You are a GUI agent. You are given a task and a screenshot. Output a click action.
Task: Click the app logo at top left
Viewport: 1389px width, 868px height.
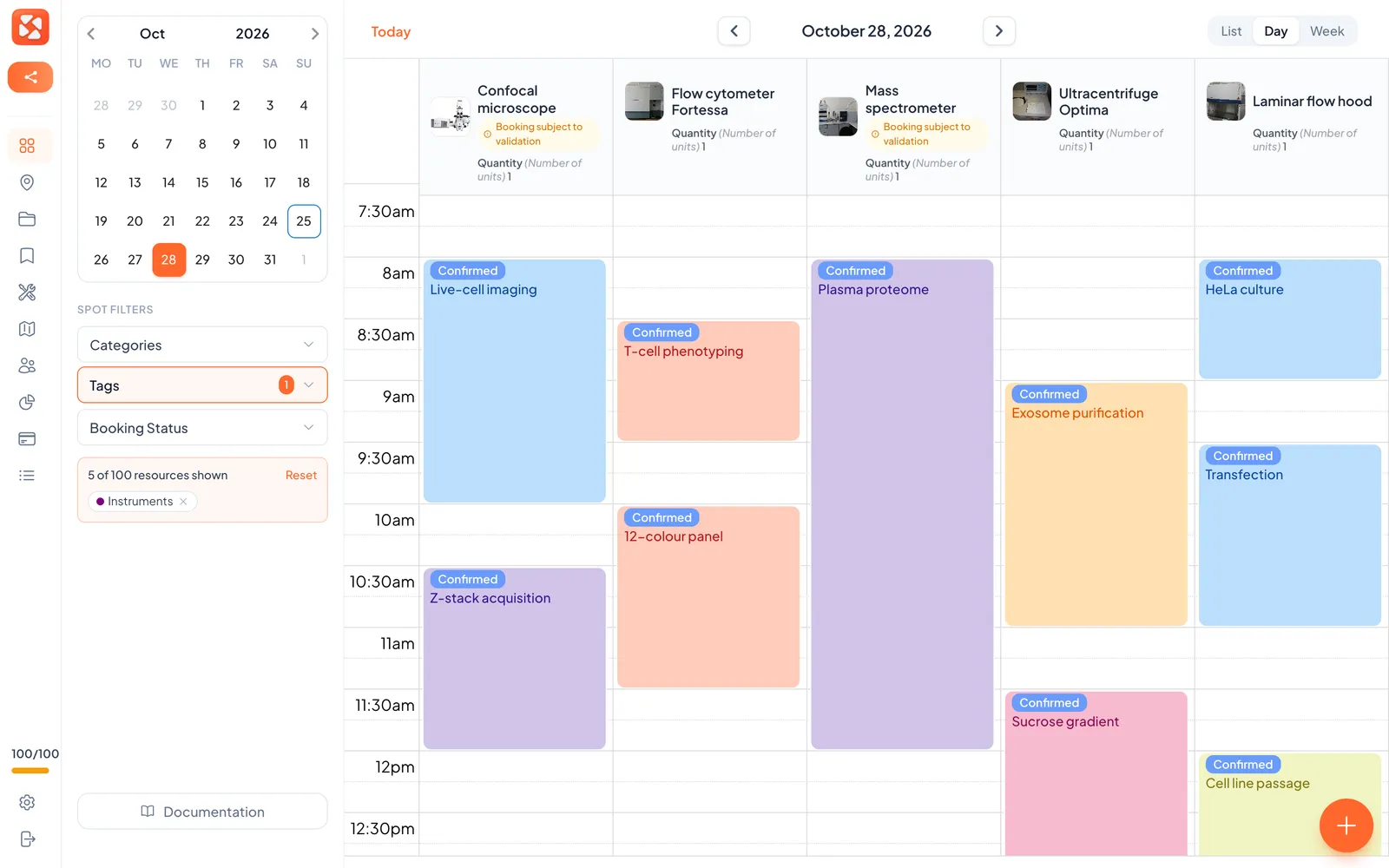[30, 27]
